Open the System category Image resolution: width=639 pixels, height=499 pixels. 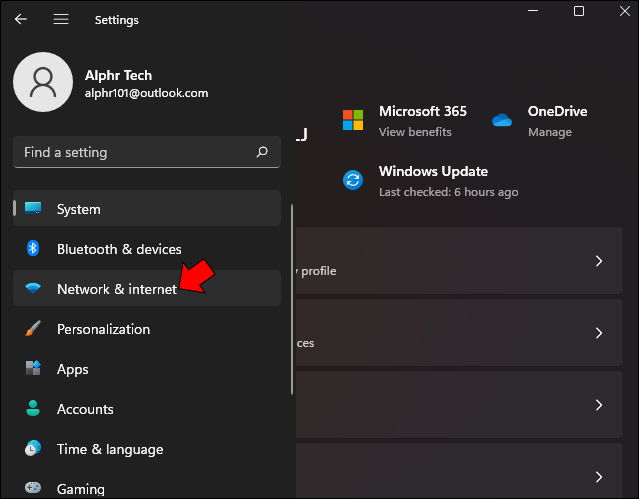pyautogui.click(x=147, y=208)
